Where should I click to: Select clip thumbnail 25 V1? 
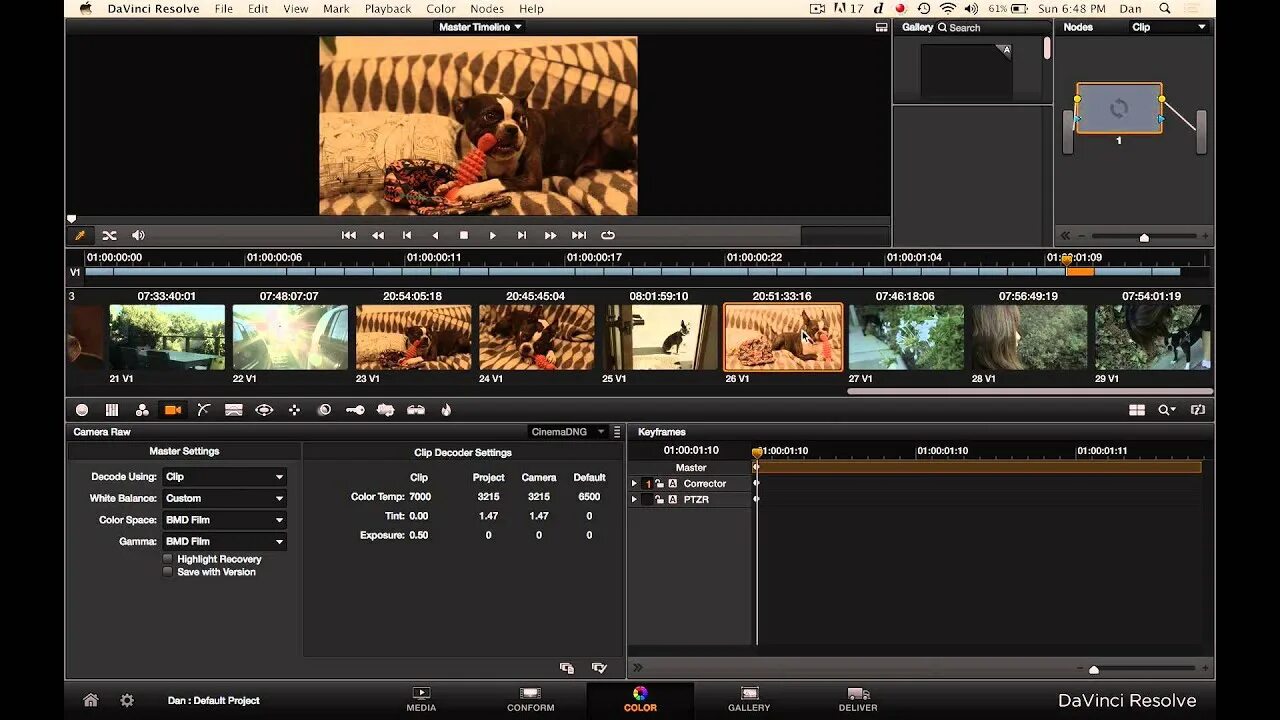(660, 338)
